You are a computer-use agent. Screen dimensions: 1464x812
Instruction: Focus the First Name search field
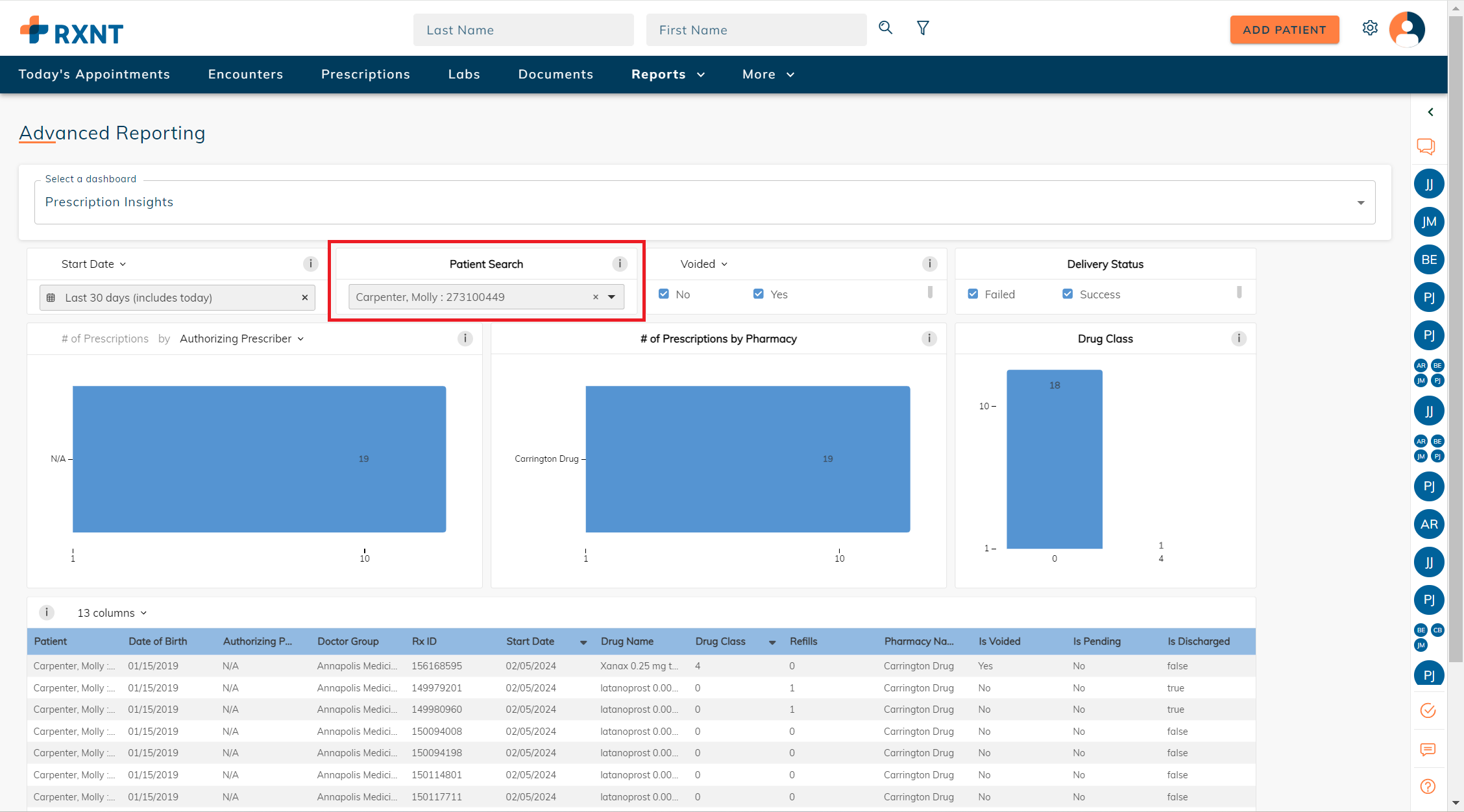click(x=756, y=30)
